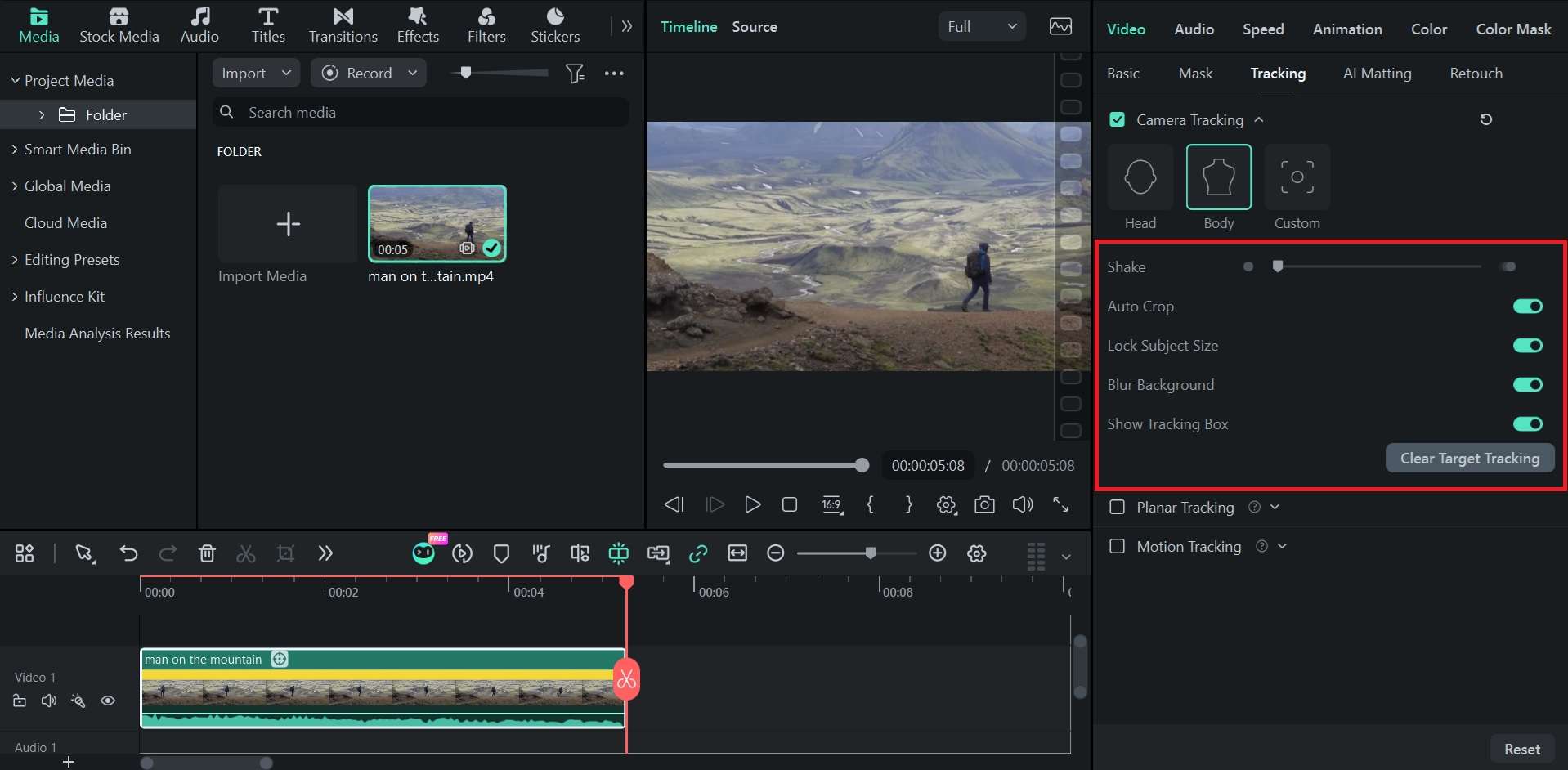Set mark out point bracket
Viewport: 1568px width, 770px height.
click(x=908, y=504)
